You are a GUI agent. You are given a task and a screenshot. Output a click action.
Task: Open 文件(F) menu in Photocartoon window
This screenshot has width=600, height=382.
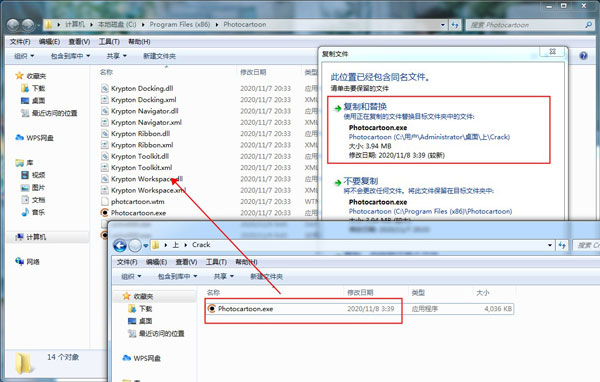20,42
